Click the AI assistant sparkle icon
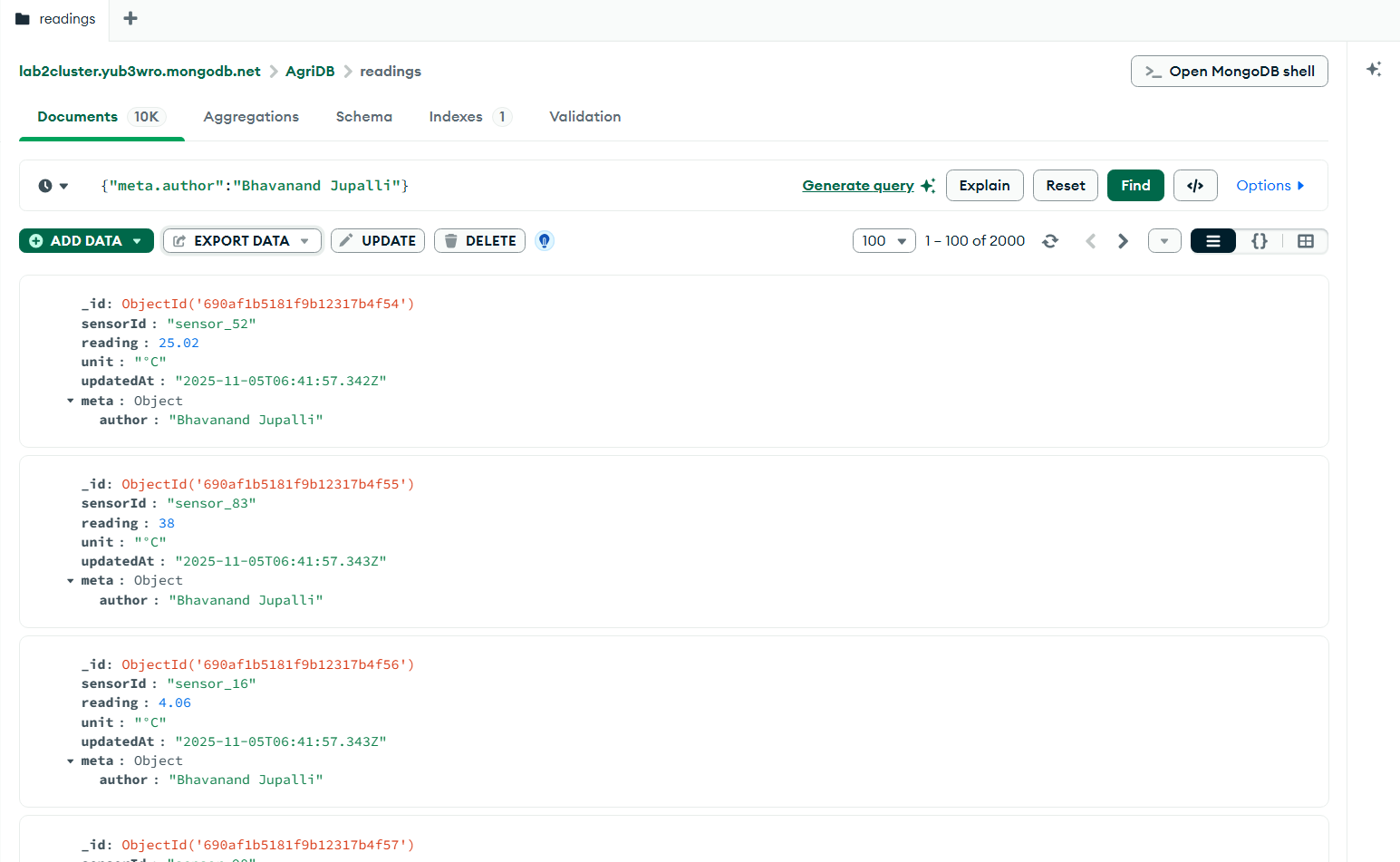This screenshot has height=862, width=1400. coord(1374,70)
